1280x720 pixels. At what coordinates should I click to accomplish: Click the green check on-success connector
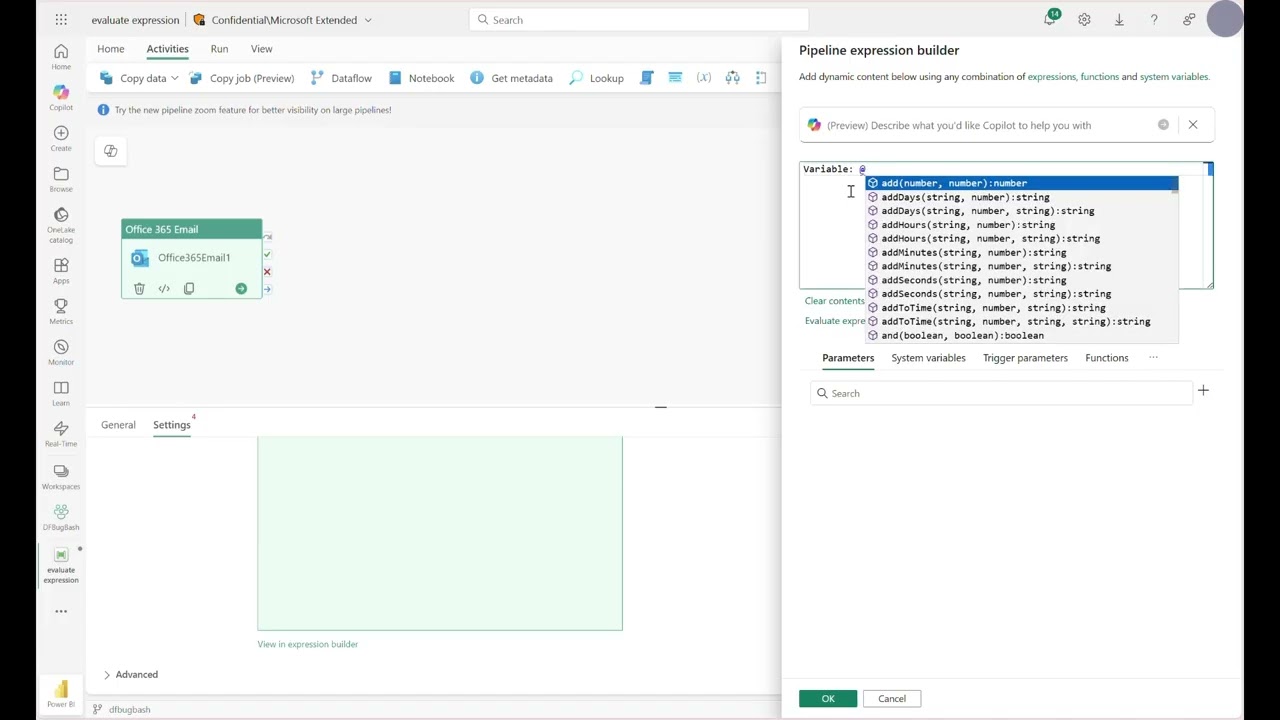[267, 254]
